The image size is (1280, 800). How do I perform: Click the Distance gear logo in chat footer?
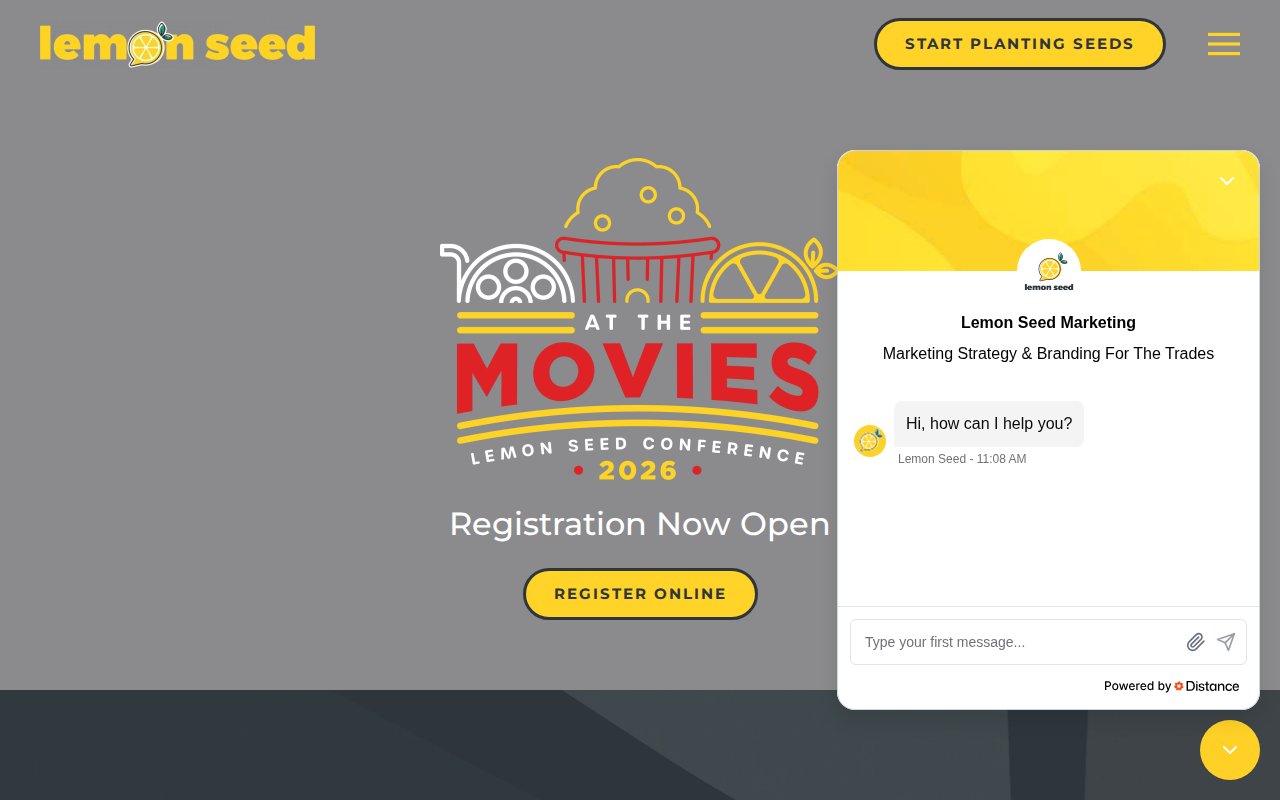(x=1179, y=686)
